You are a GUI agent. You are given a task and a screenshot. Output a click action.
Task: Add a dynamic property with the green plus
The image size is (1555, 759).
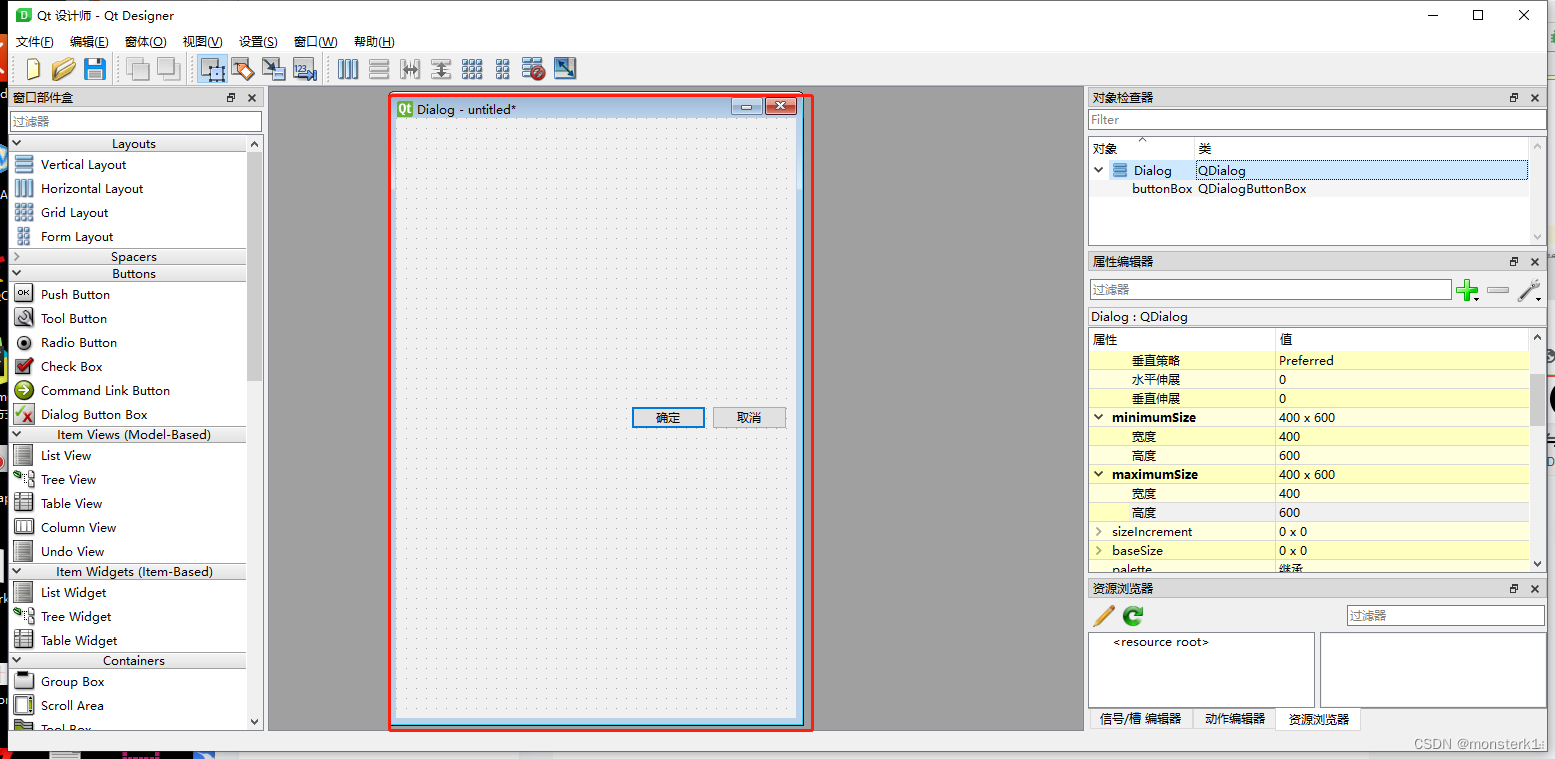click(x=1467, y=290)
